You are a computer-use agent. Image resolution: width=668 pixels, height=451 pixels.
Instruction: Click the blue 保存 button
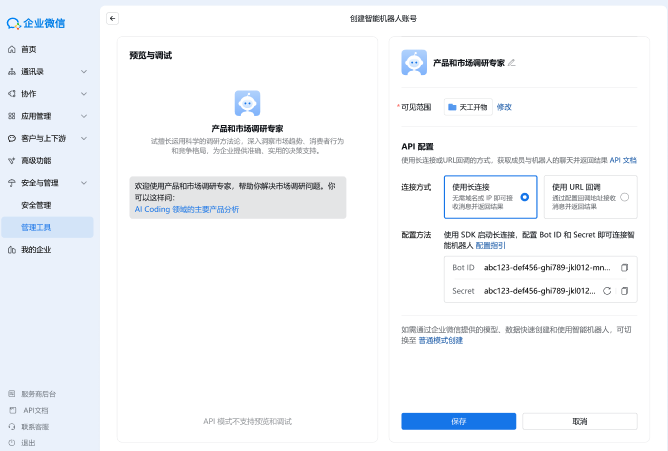pyautogui.click(x=458, y=421)
